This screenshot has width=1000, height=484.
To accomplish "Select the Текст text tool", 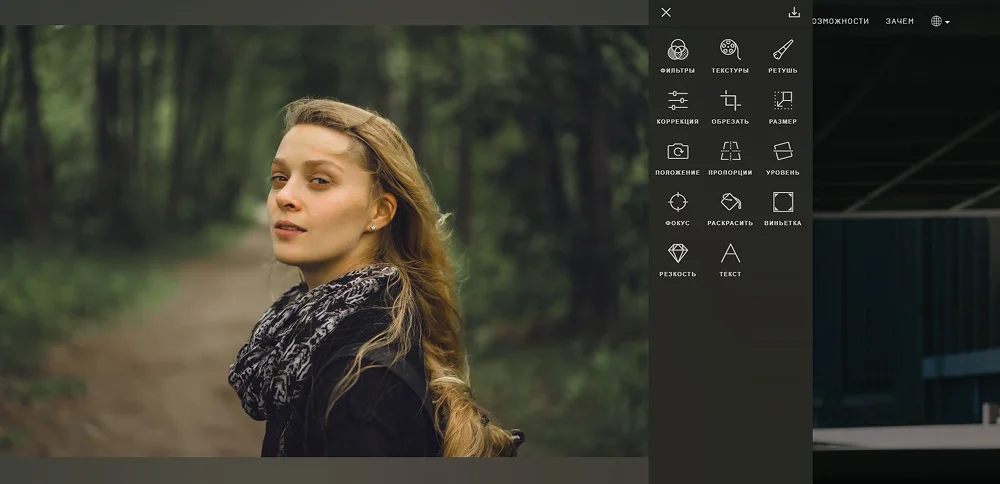I will click(x=730, y=260).
